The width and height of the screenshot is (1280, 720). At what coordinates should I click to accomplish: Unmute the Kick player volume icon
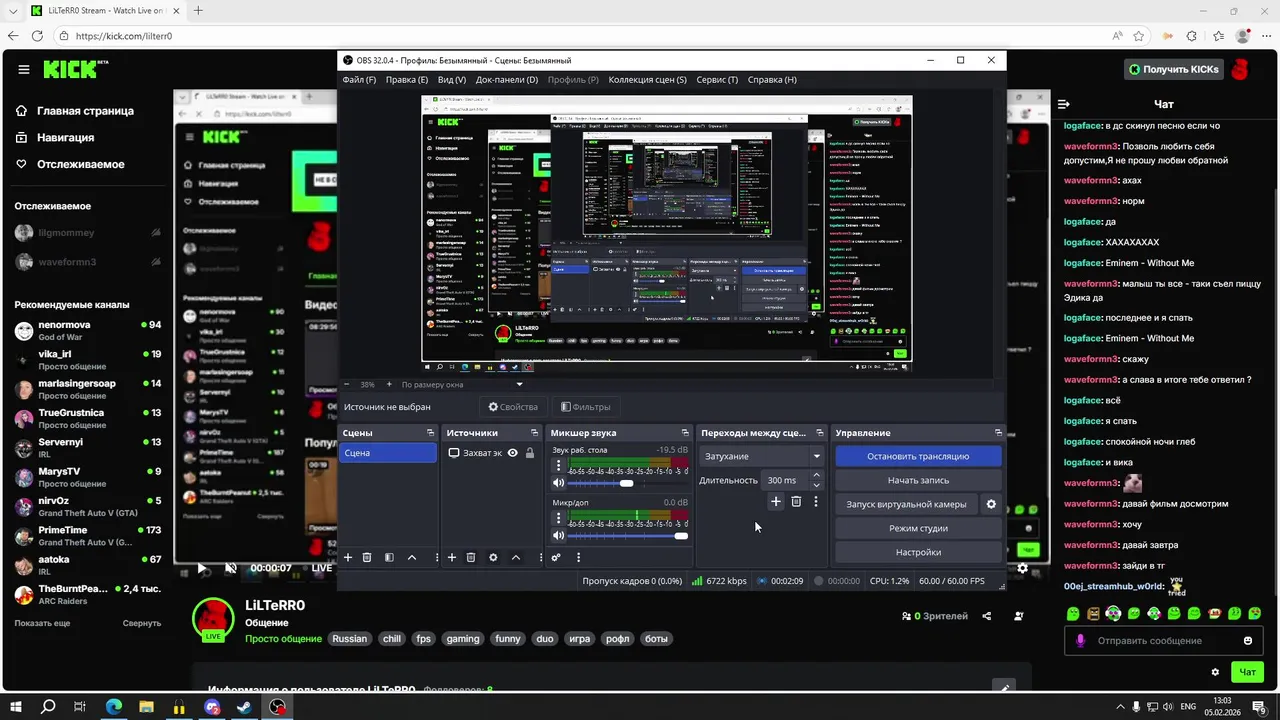point(231,568)
